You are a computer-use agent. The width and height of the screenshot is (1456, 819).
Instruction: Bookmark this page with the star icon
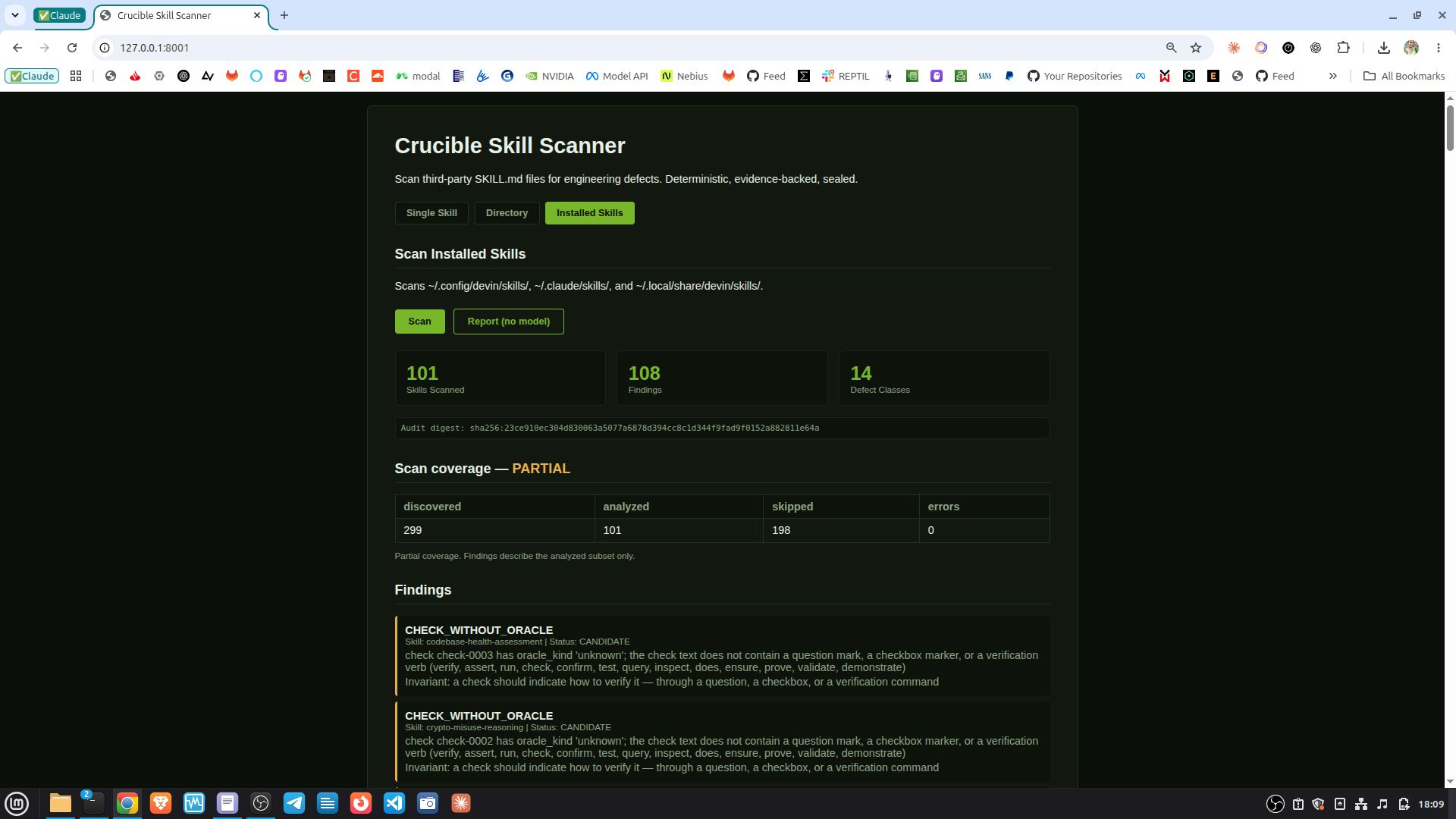pos(1196,48)
